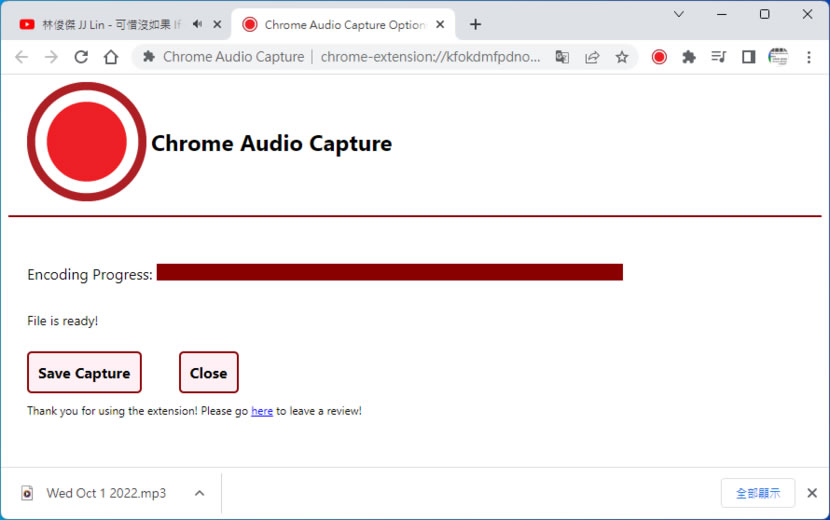Screen dimensions: 830x520
Task: Open the translate page icon
Action: tap(562, 57)
